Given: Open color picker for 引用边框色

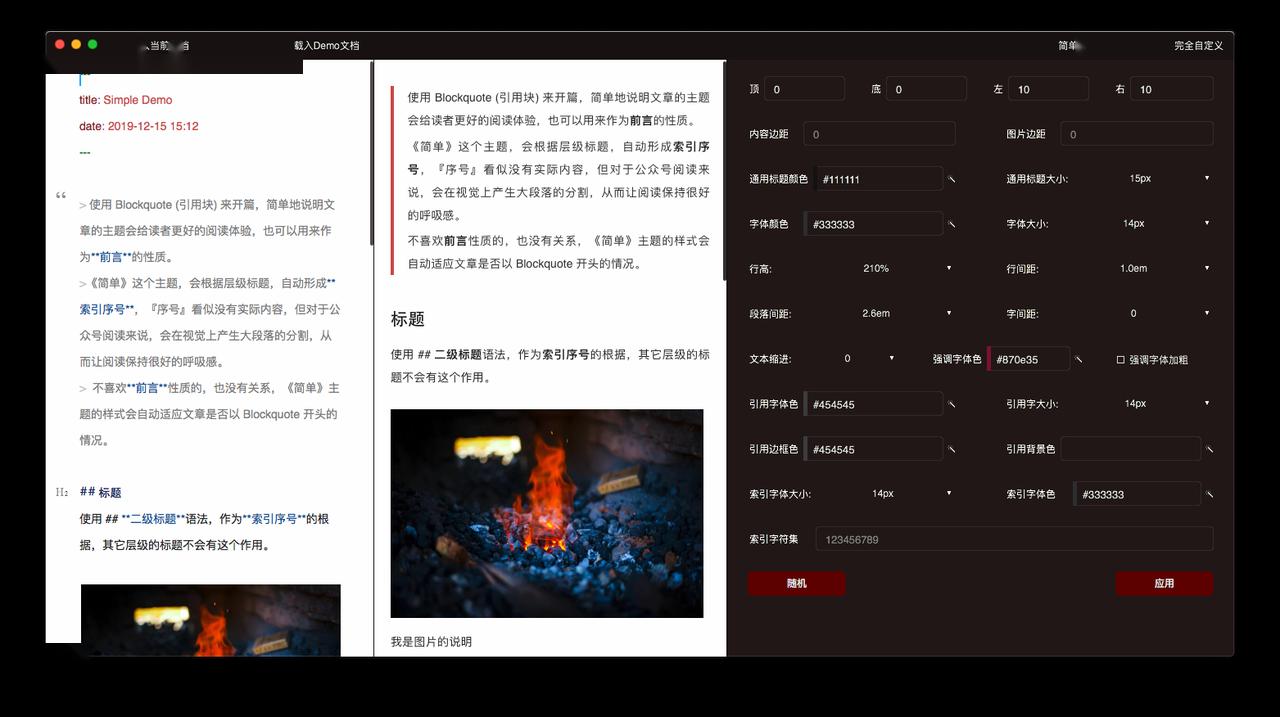Looking at the screenshot, I should (x=952, y=450).
